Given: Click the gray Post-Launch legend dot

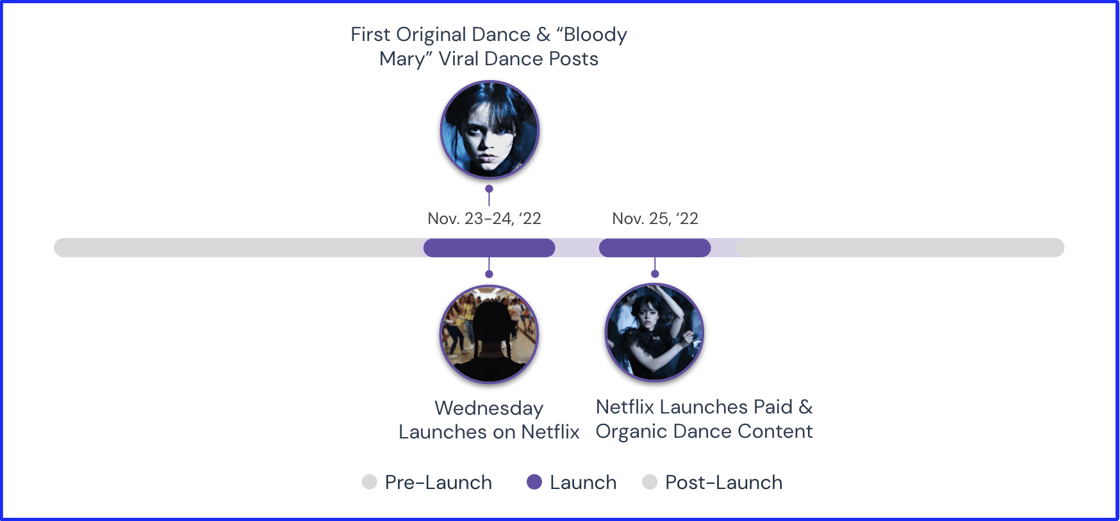Looking at the screenshot, I should pyautogui.click(x=650, y=483).
